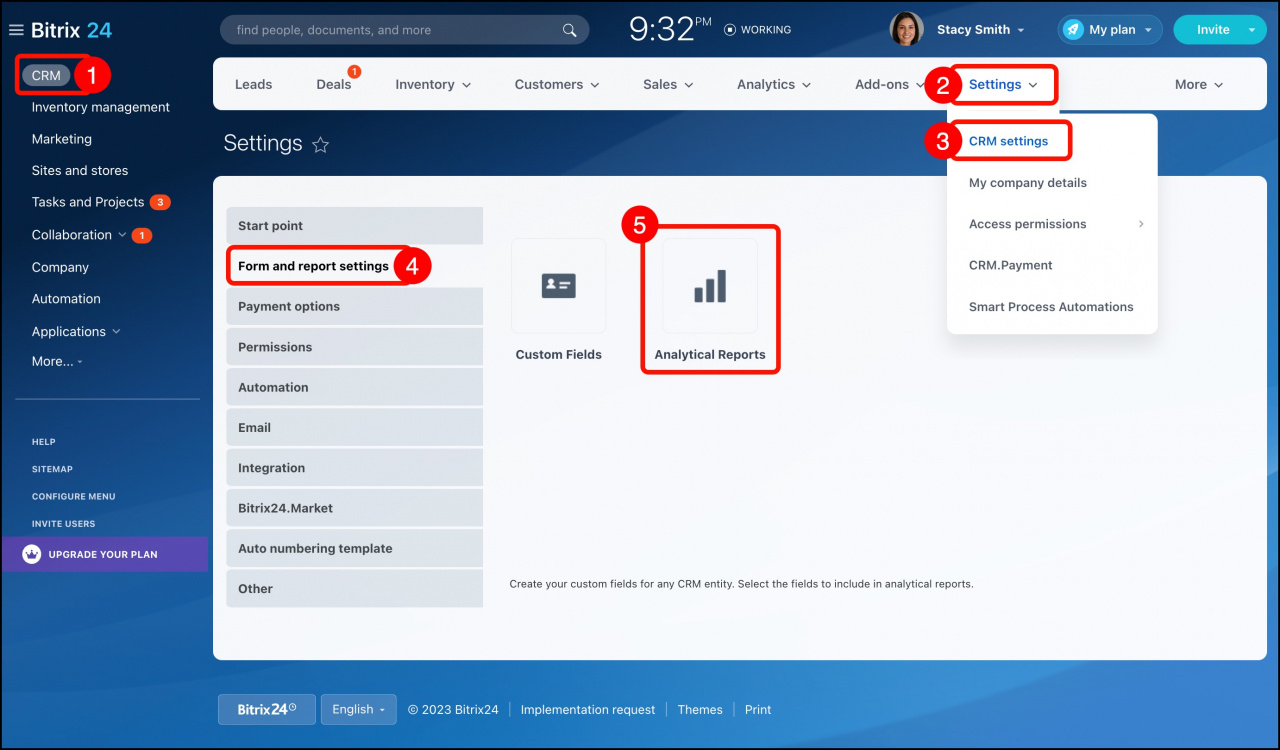Open Inventory management in the sidebar

click(101, 107)
